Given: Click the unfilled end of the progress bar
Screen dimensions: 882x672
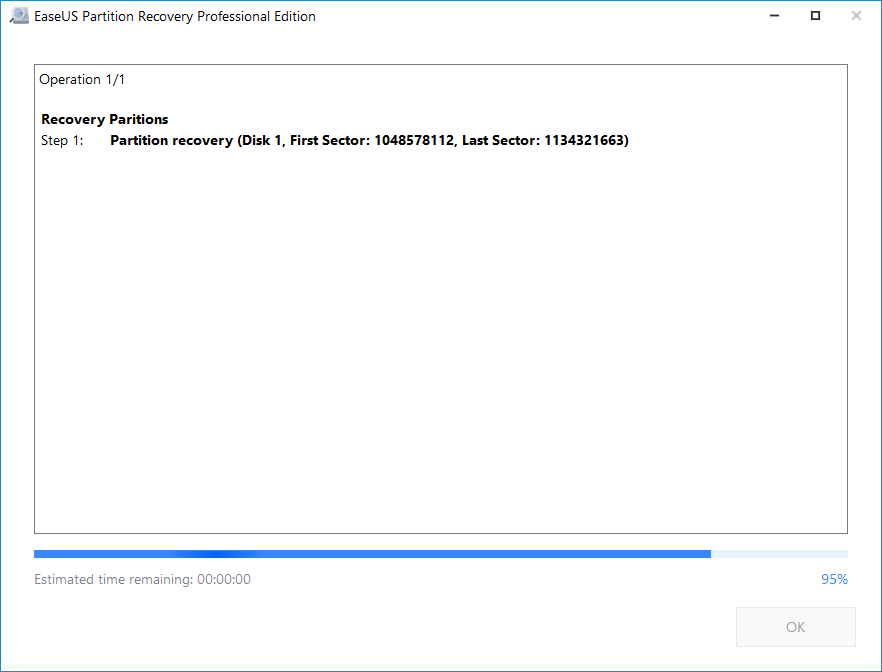Looking at the screenshot, I should [779, 554].
